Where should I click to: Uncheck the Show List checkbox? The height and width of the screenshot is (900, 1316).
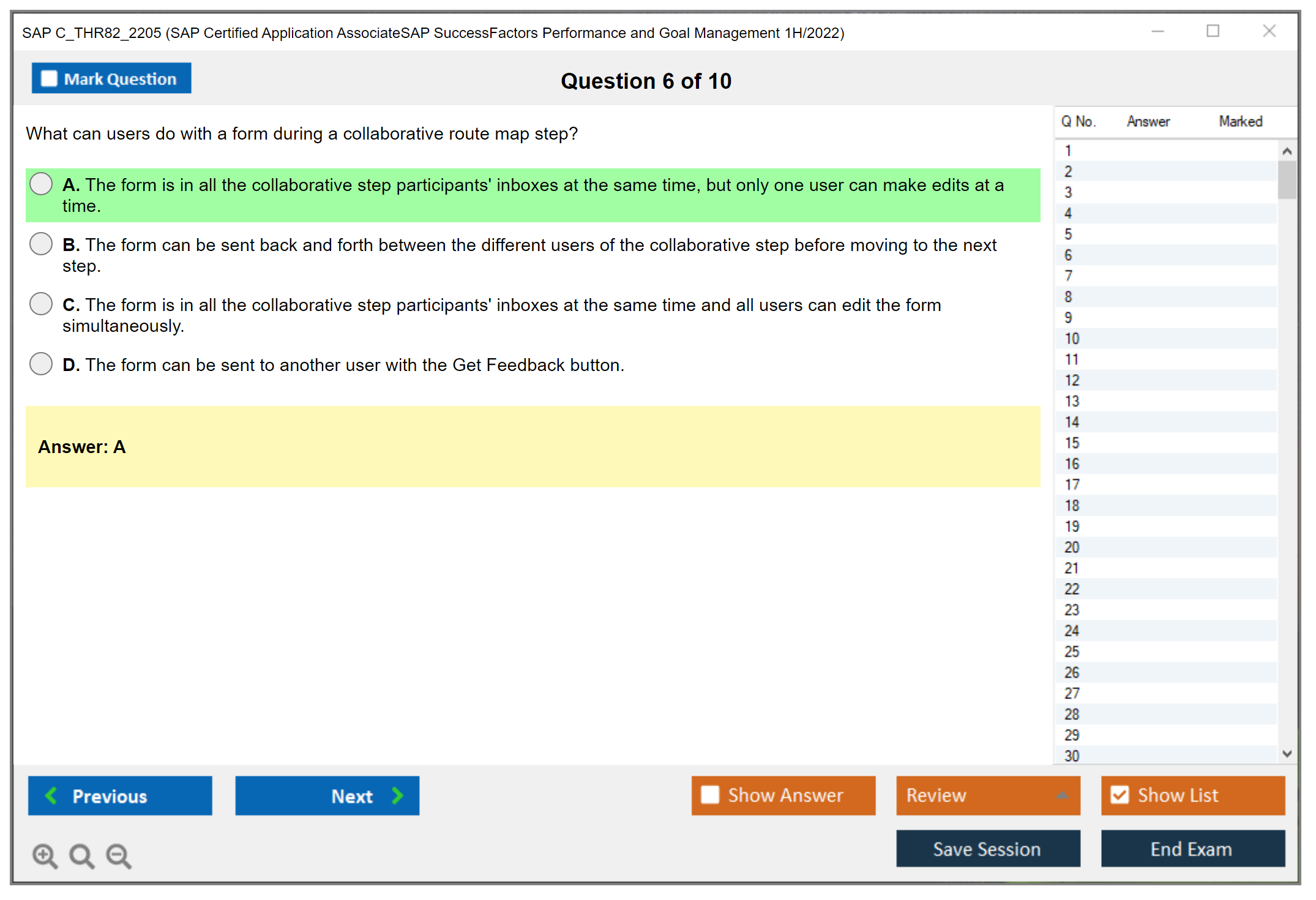1120,795
